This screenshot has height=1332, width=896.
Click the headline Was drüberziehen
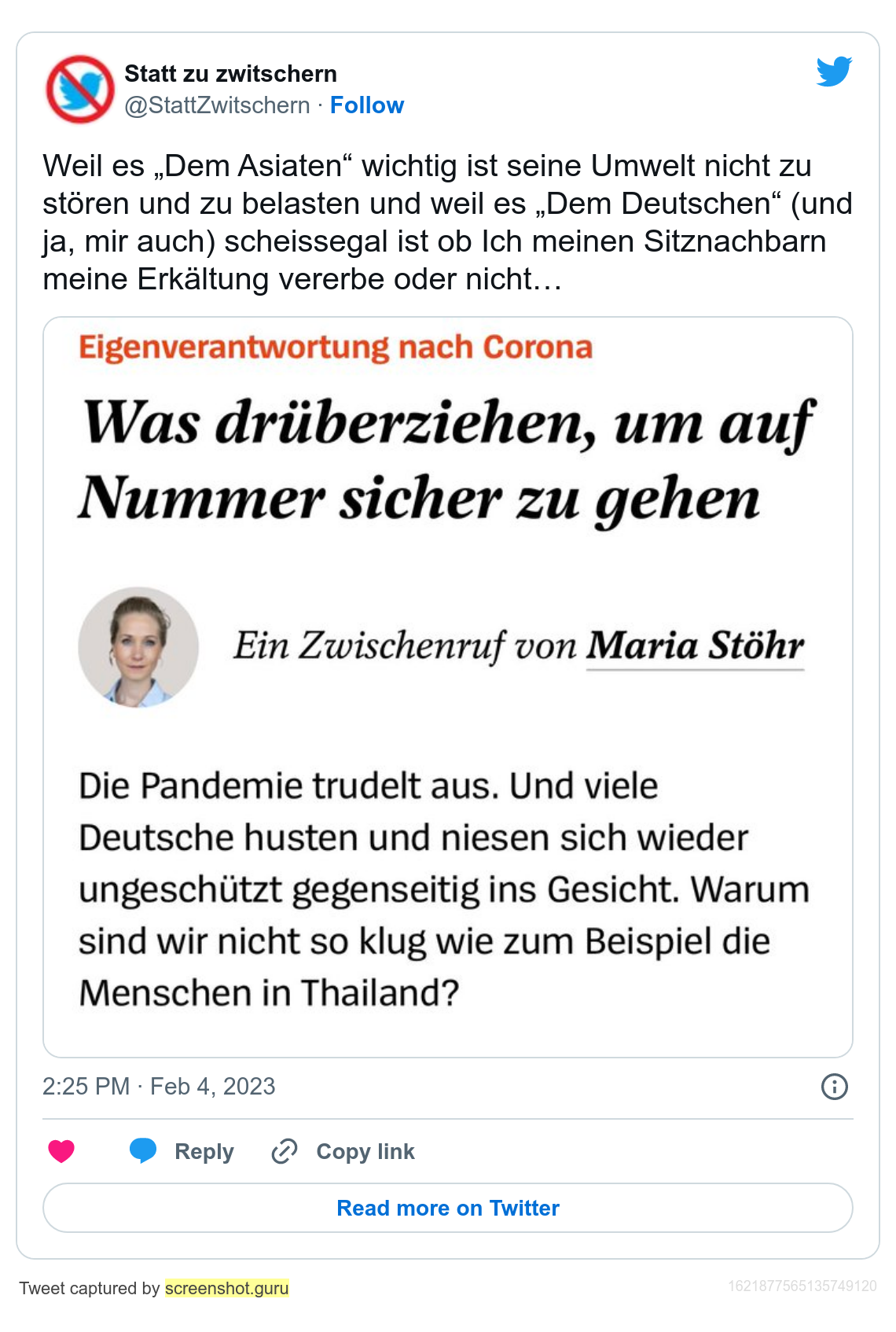point(448,461)
